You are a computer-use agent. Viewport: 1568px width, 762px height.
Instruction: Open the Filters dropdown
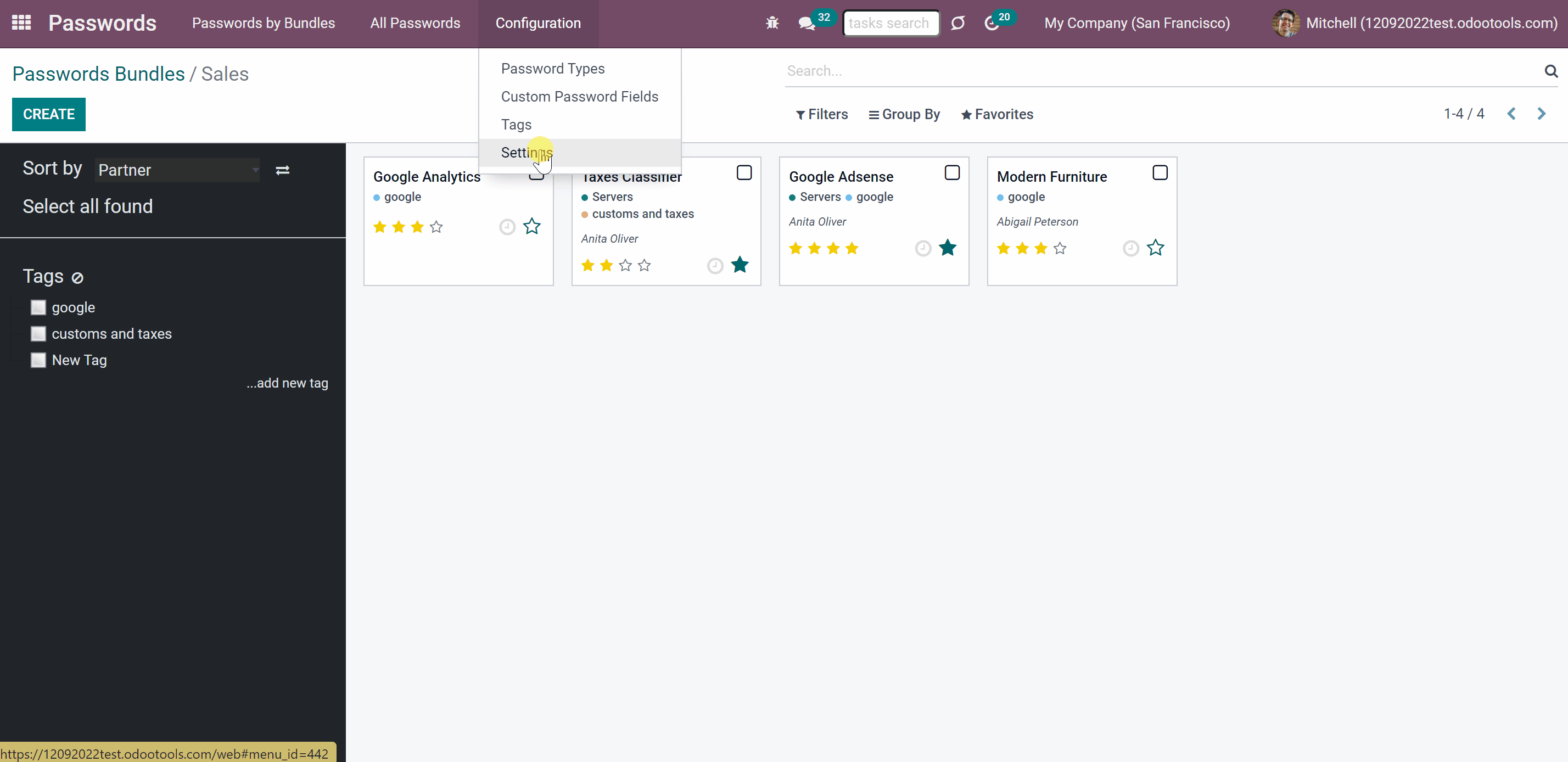pos(822,114)
